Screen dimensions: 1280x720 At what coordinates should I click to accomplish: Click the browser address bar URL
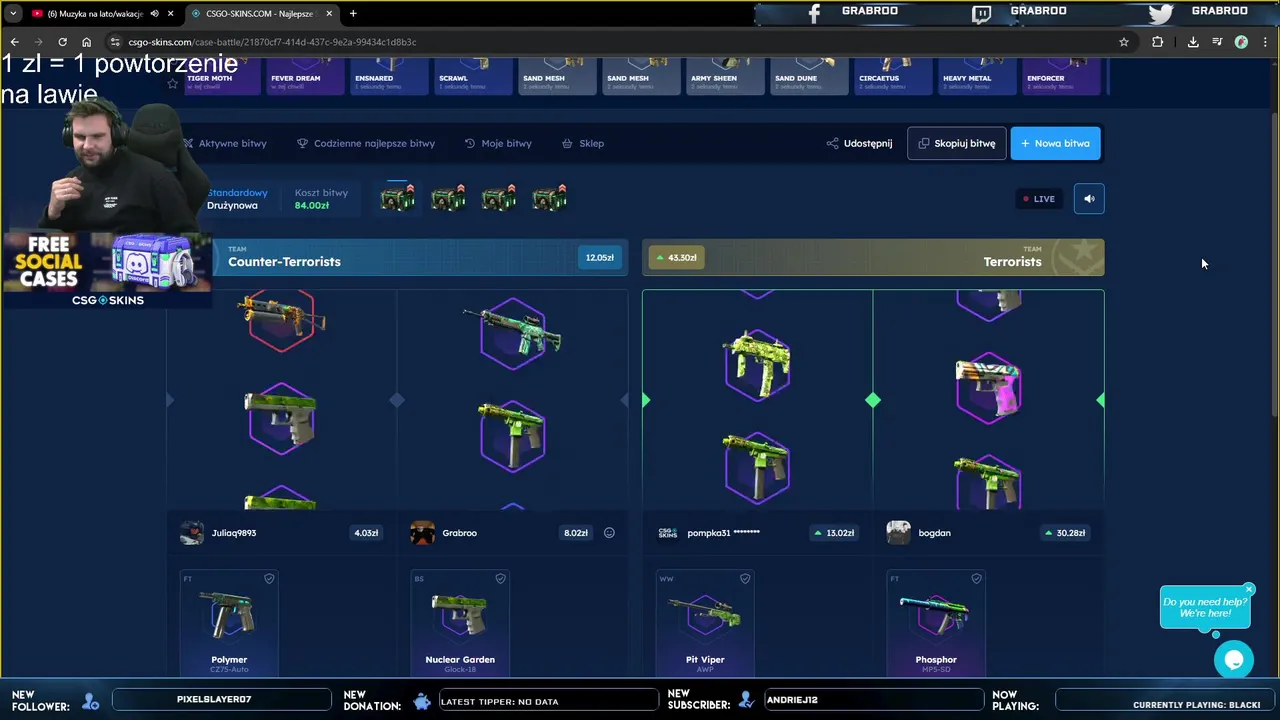pyautogui.click(x=272, y=42)
